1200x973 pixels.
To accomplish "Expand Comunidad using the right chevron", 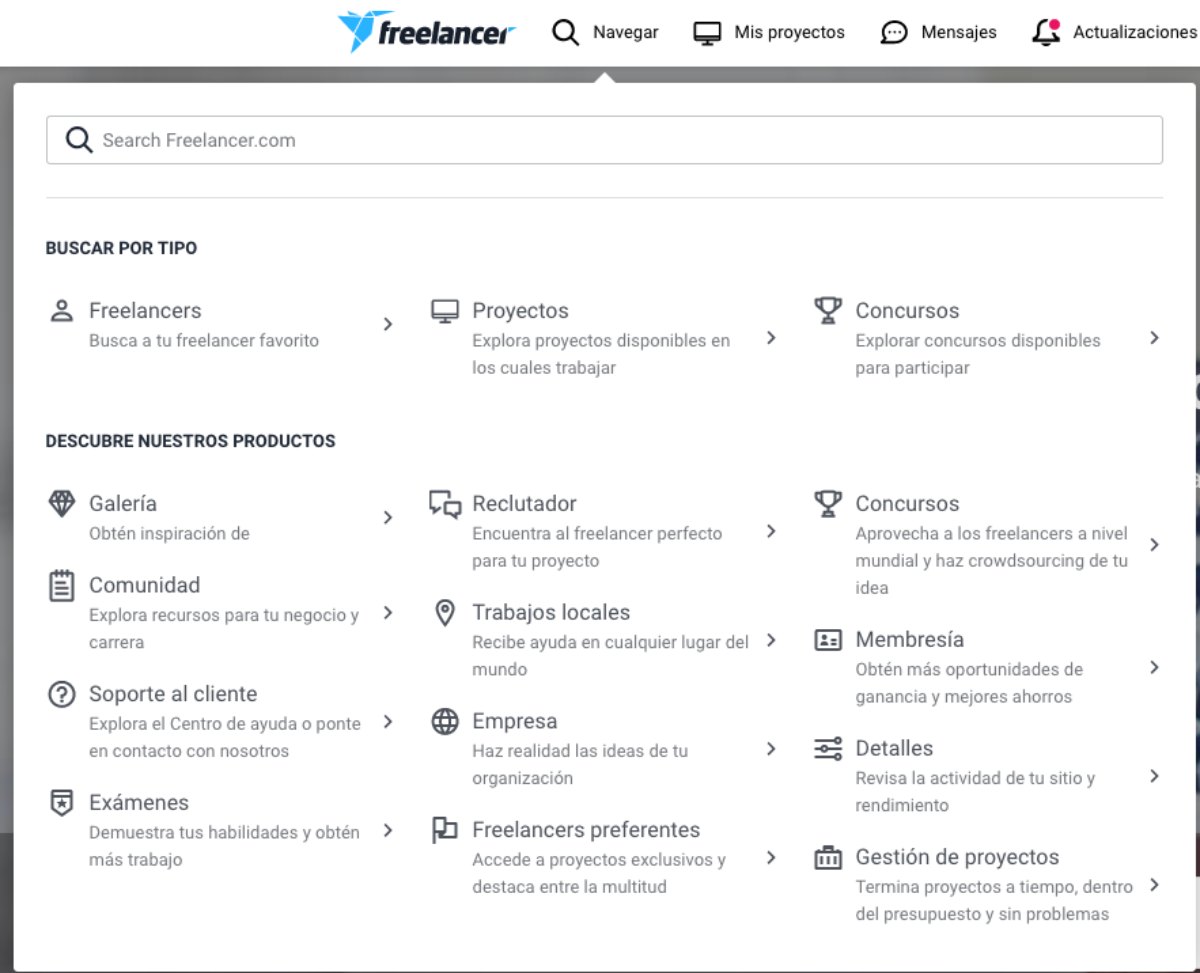I will (388, 613).
